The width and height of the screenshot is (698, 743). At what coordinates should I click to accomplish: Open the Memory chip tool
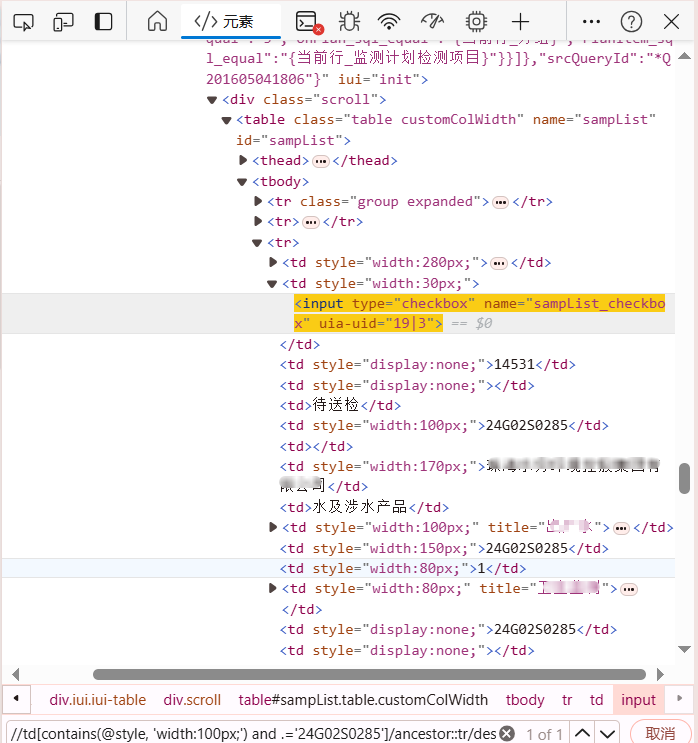coord(476,21)
